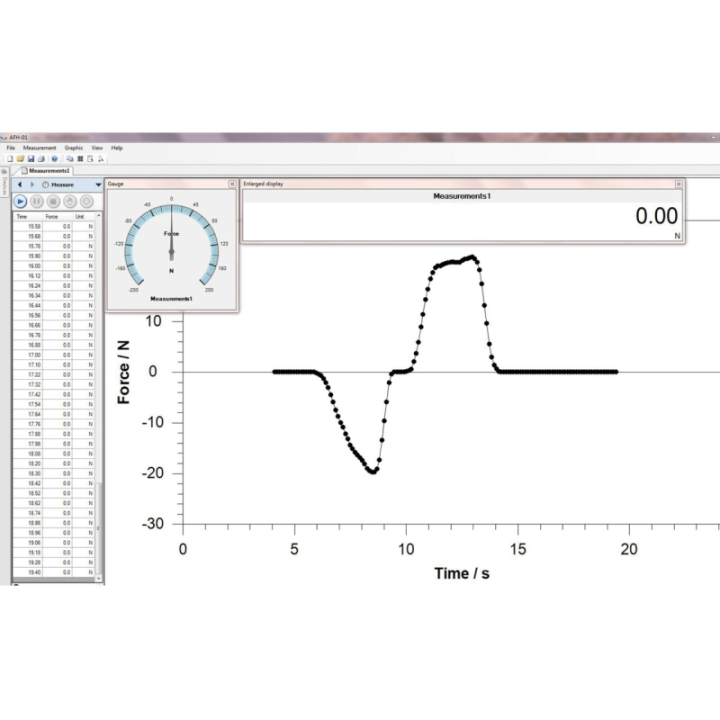Select the table row with time 17.10
Image resolution: width=720 pixels, height=720 pixels.
pyautogui.click(x=54, y=365)
